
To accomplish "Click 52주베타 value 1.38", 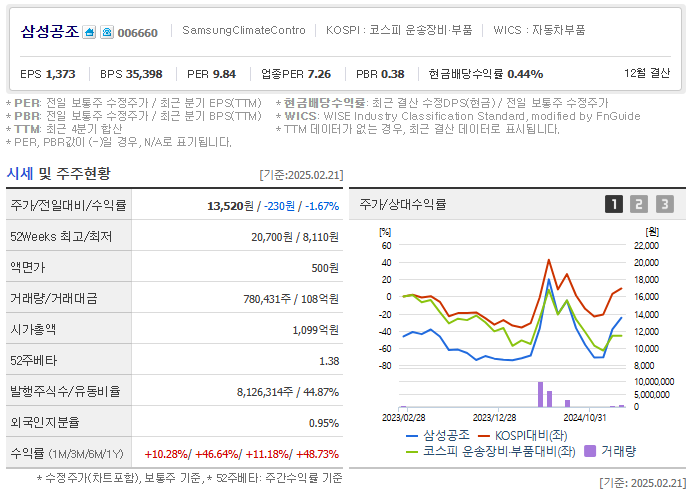I will (x=329, y=361).
